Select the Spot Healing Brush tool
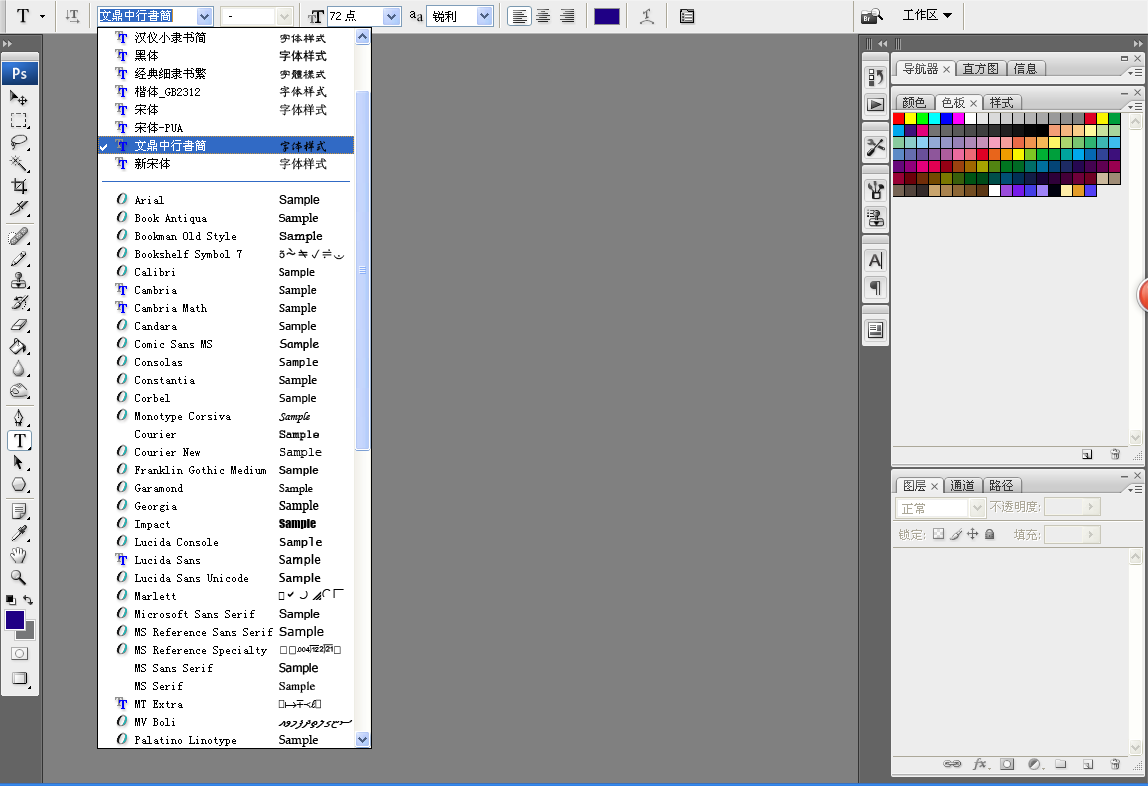 [x=18, y=236]
